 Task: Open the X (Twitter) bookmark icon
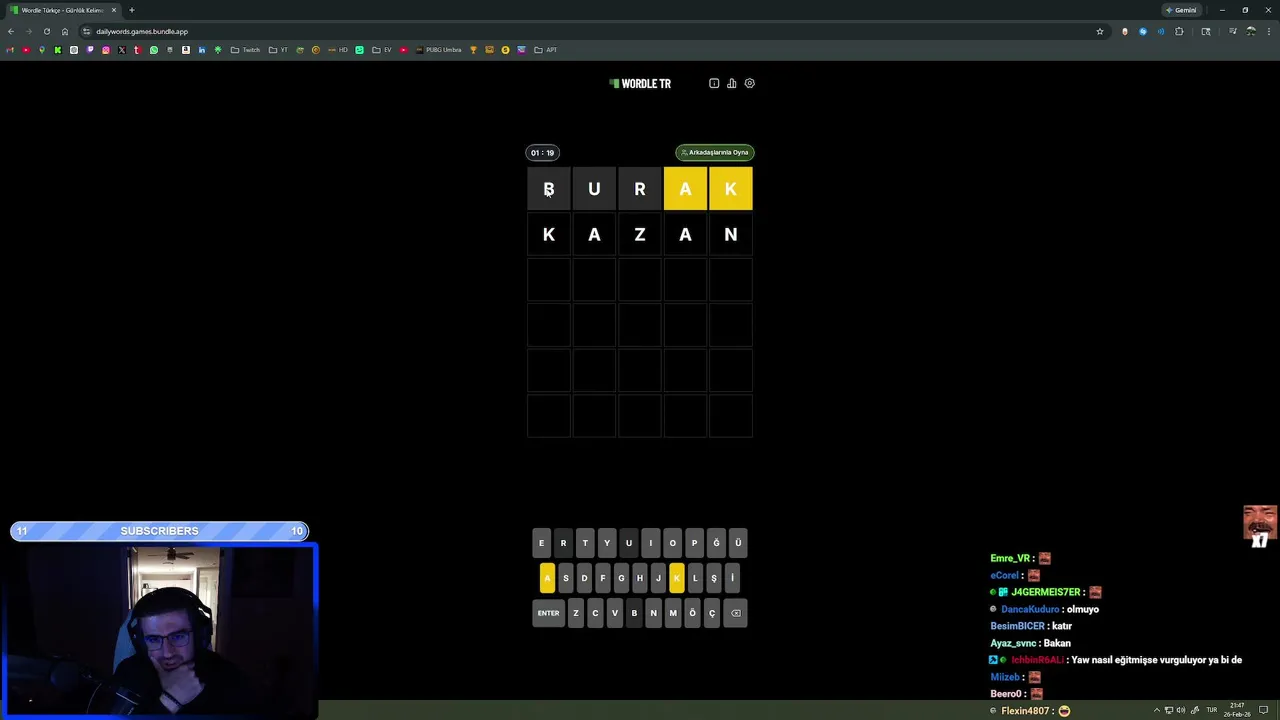(122, 50)
